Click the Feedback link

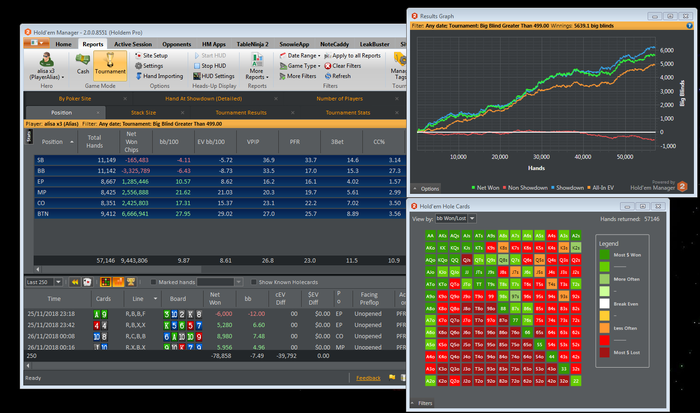point(368,378)
